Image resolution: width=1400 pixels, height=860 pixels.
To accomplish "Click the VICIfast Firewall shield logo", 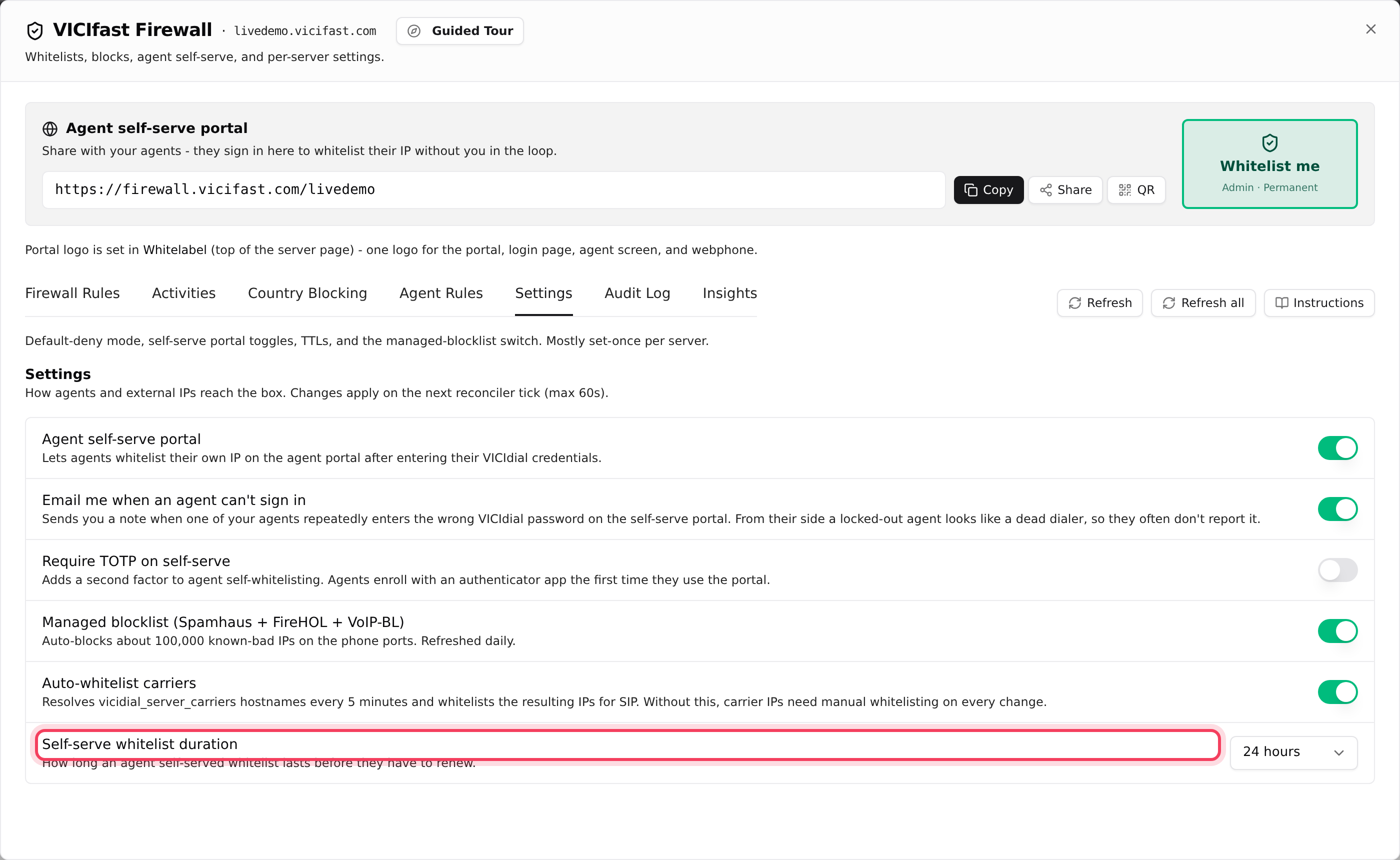I will click(x=34, y=30).
